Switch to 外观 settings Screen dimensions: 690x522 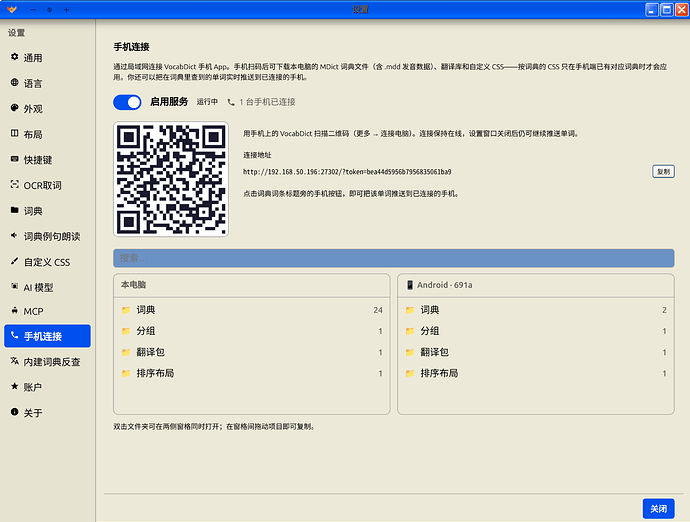[48, 109]
